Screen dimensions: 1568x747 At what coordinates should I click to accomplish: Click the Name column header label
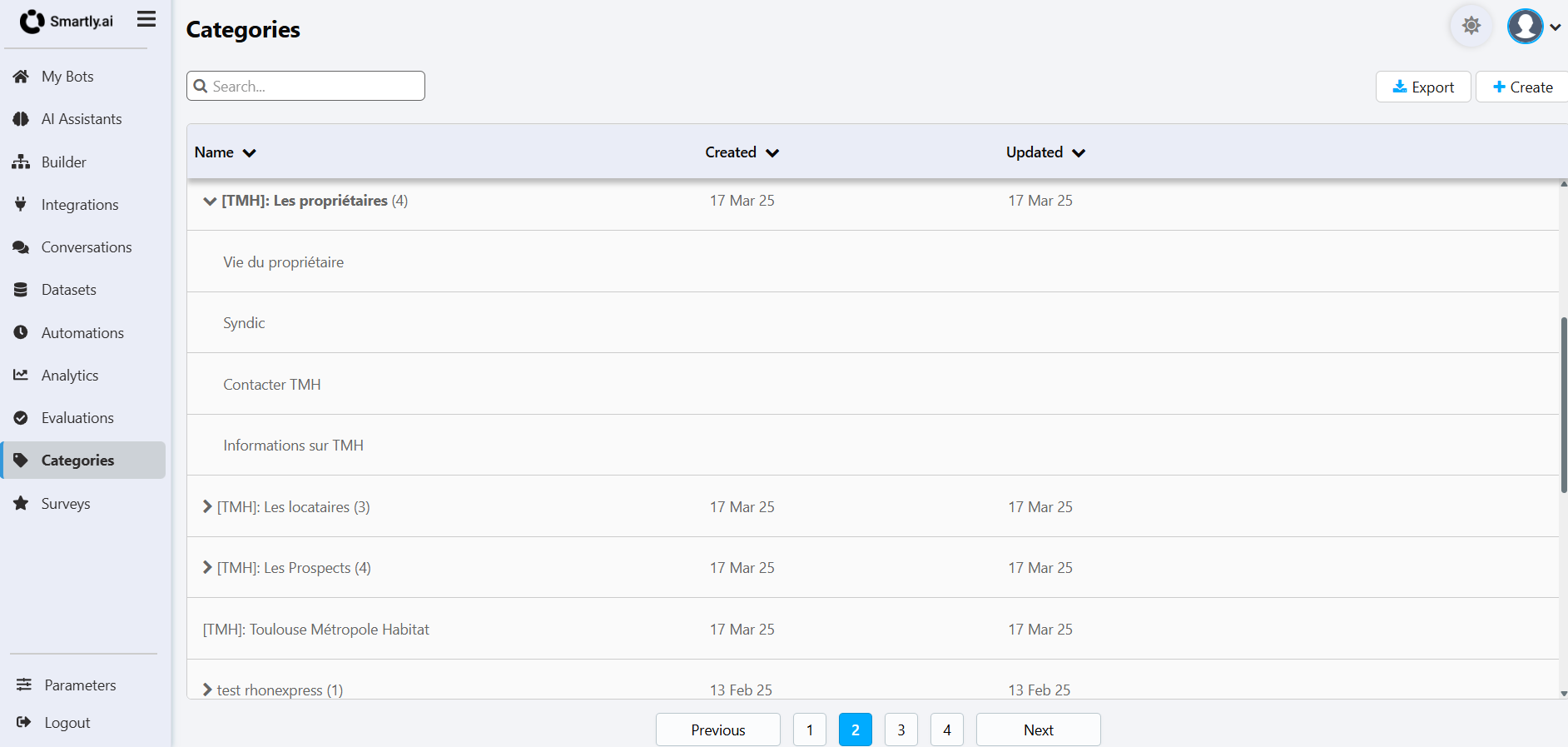pos(214,152)
